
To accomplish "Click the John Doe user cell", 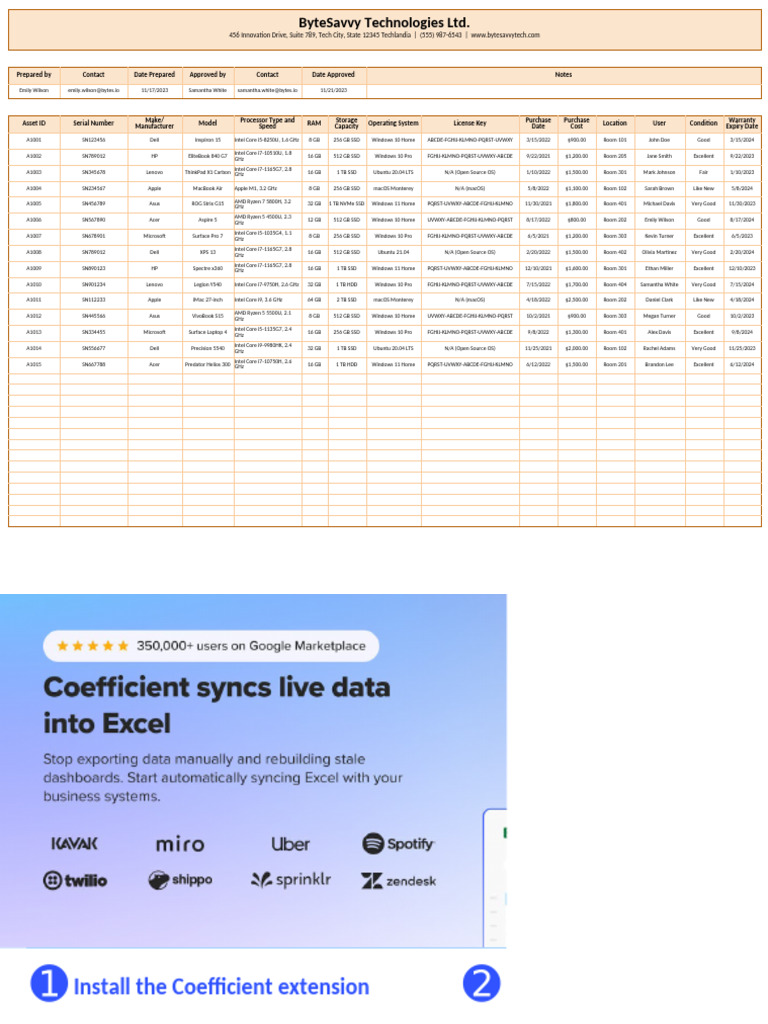I will pyautogui.click(x=660, y=140).
